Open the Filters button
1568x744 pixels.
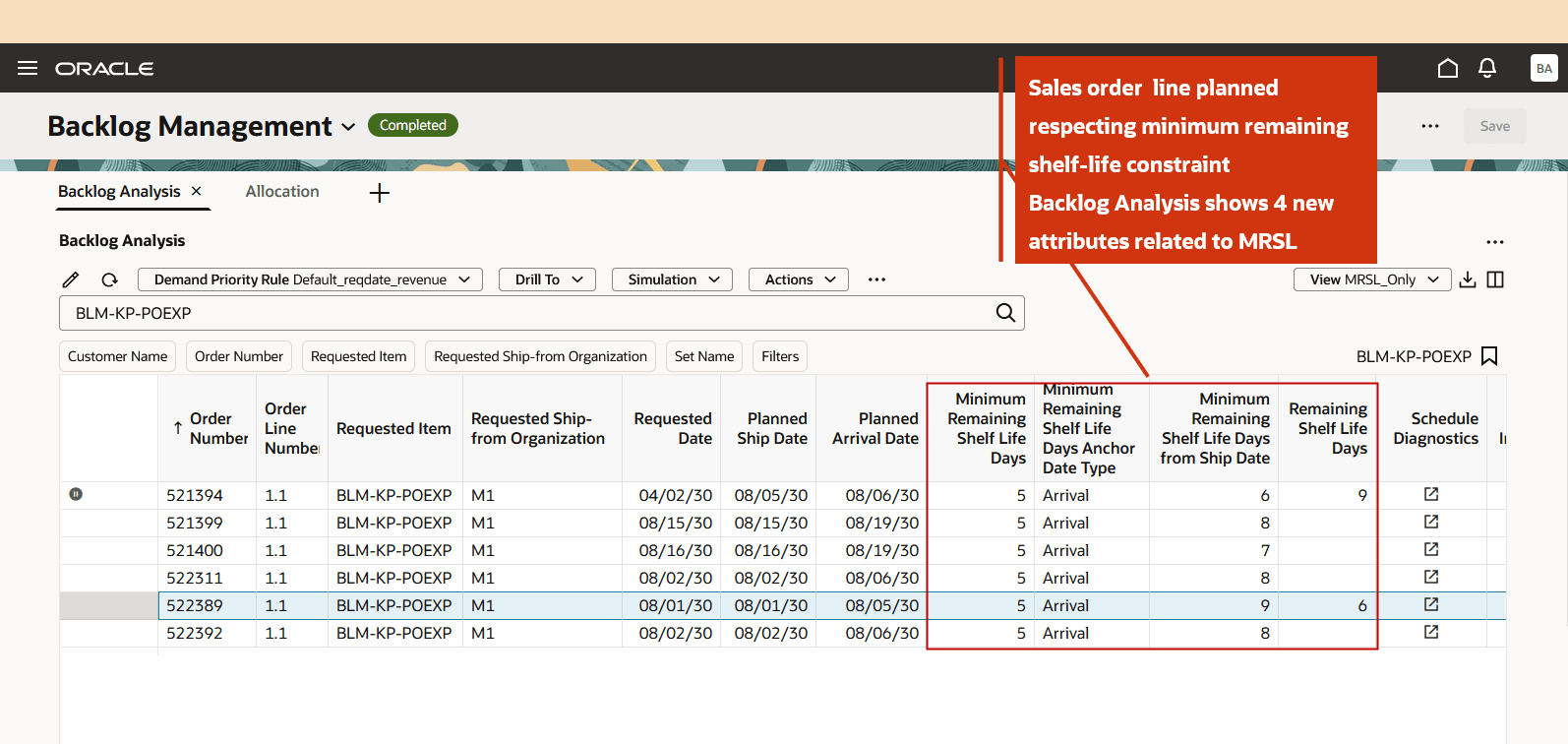pyautogui.click(x=780, y=356)
